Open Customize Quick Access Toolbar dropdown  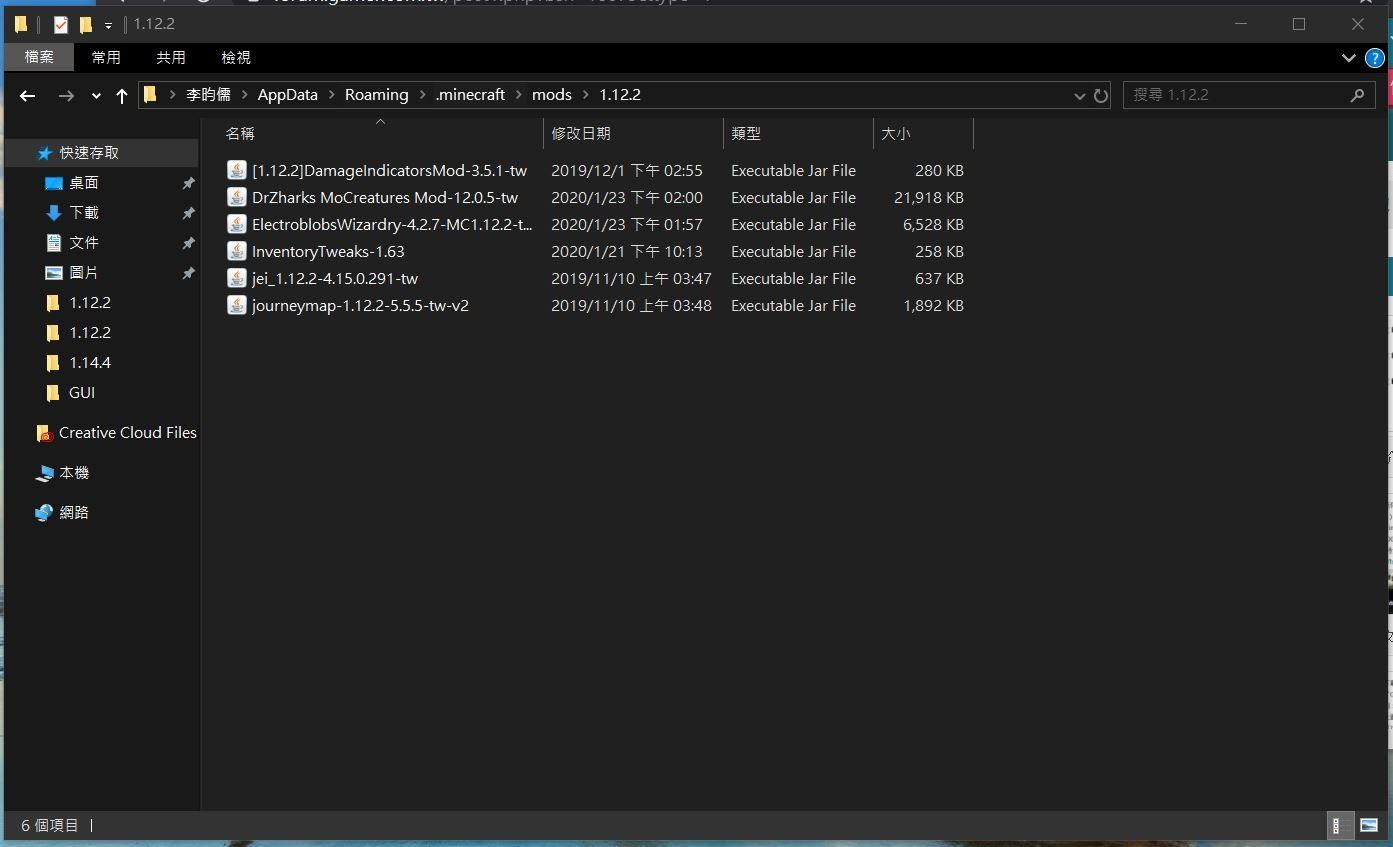coord(108,25)
